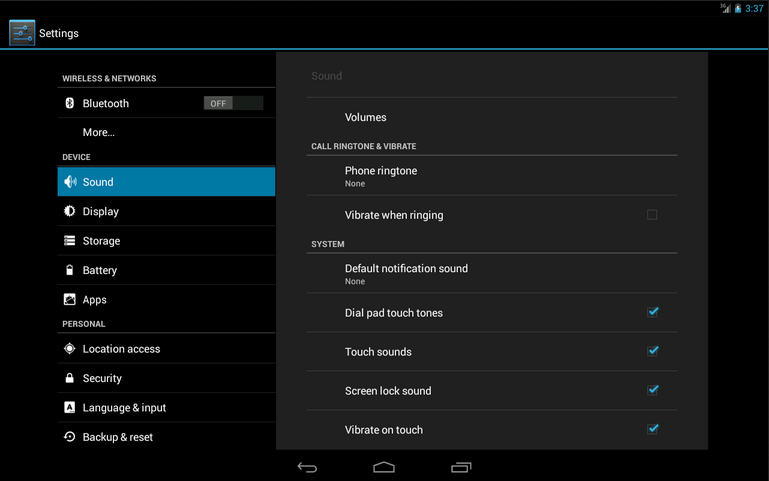769x481 pixels.
Task: Click the Backup & reset icon
Action: [70, 436]
